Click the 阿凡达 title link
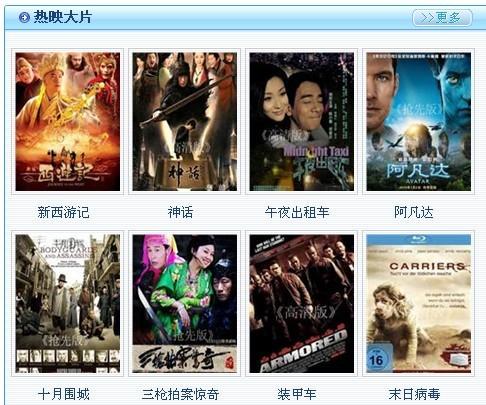 414,212
